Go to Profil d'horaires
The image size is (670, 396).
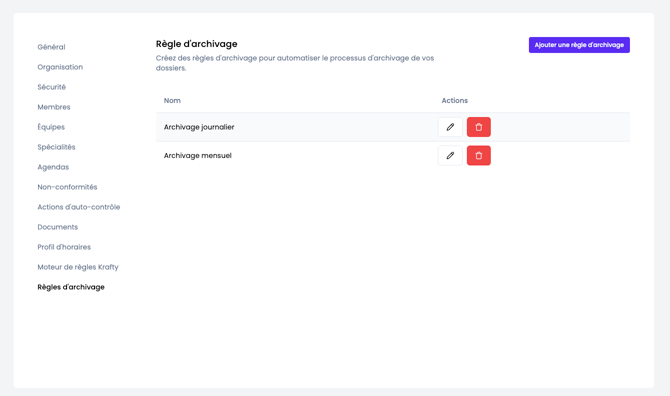pos(64,247)
